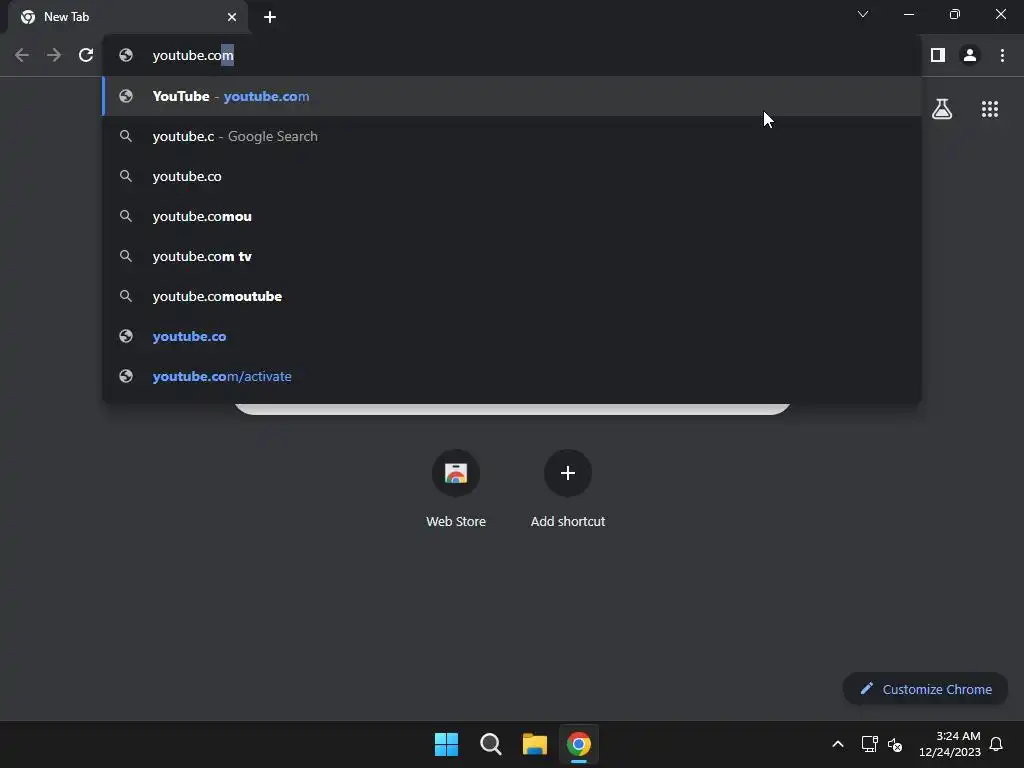Screen dimensions: 1024x768
Task: Click the Chrome taskbar icon
Action: 579,744
